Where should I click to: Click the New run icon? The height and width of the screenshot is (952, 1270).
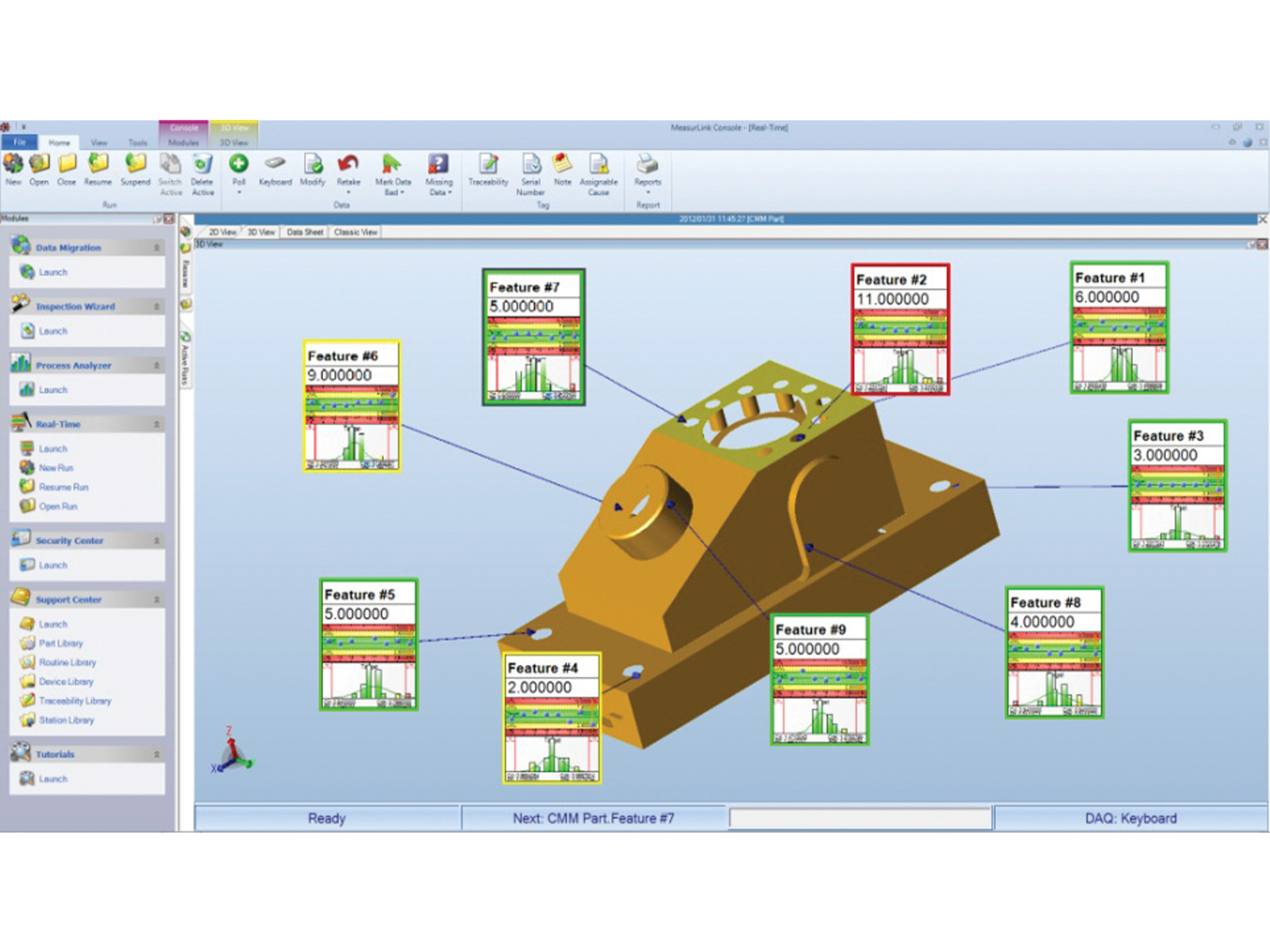pyautogui.click(x=13, y=164)
